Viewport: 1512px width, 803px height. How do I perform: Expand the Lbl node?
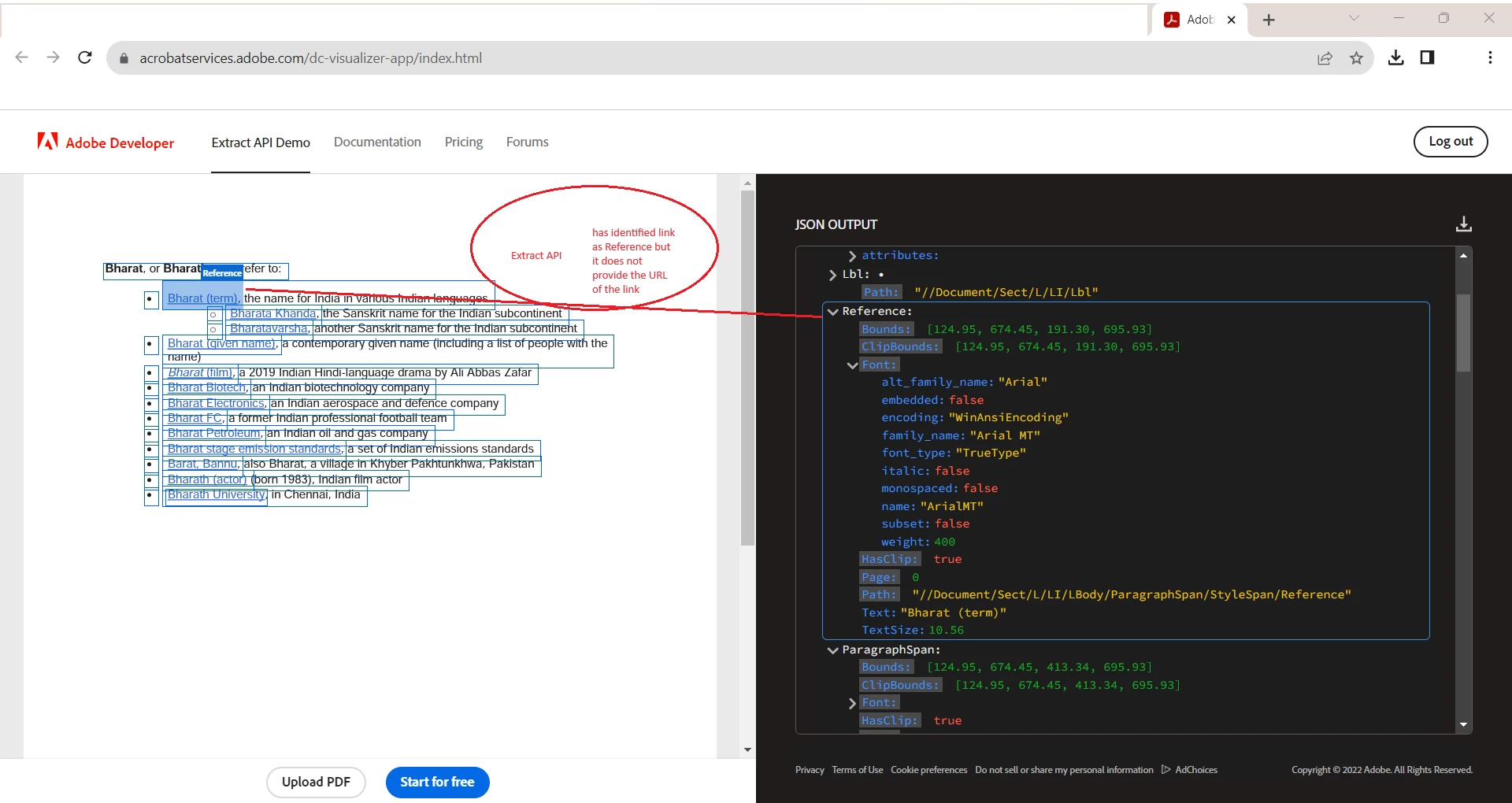coord(832,275)
